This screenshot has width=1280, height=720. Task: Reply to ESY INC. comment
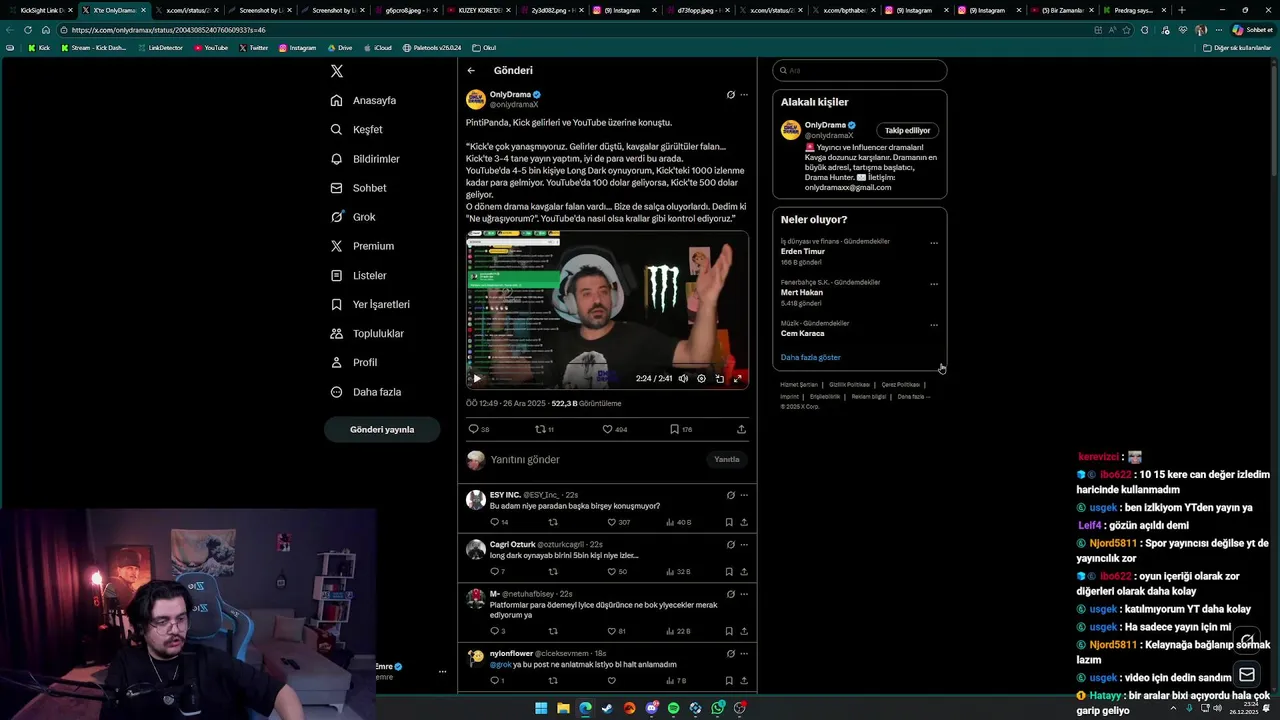coord(494,522)
